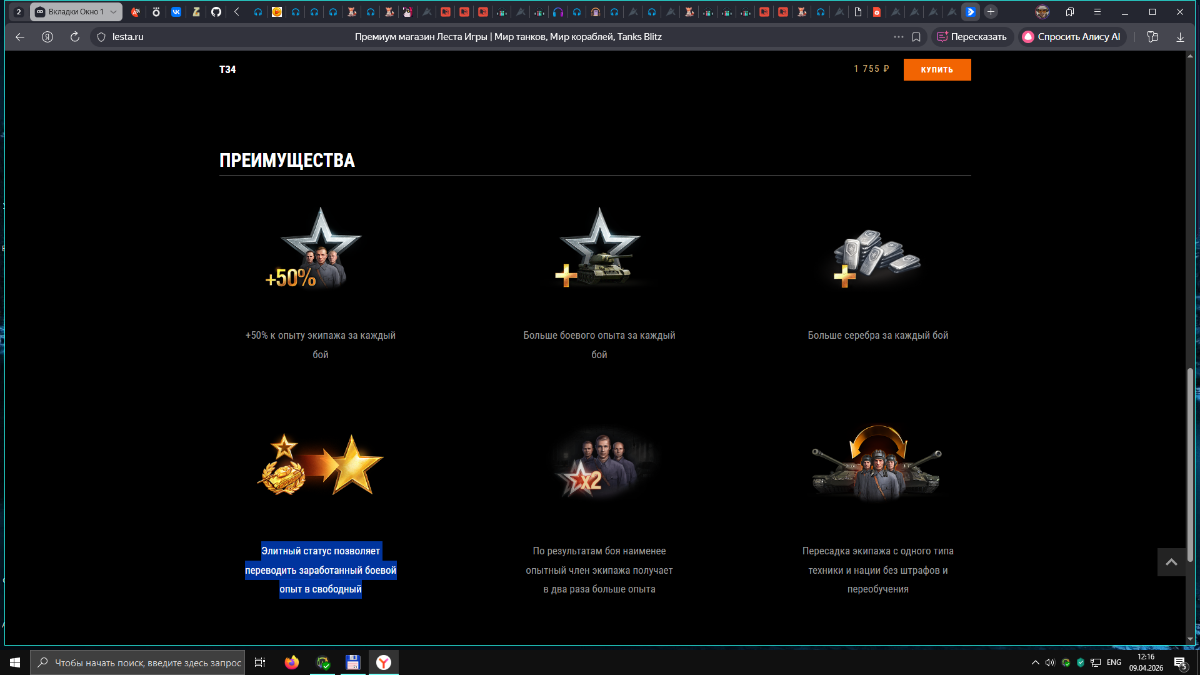Click Спросить Алису AI button
The image size is (1200, 675).
click(x=1071, y=37)
